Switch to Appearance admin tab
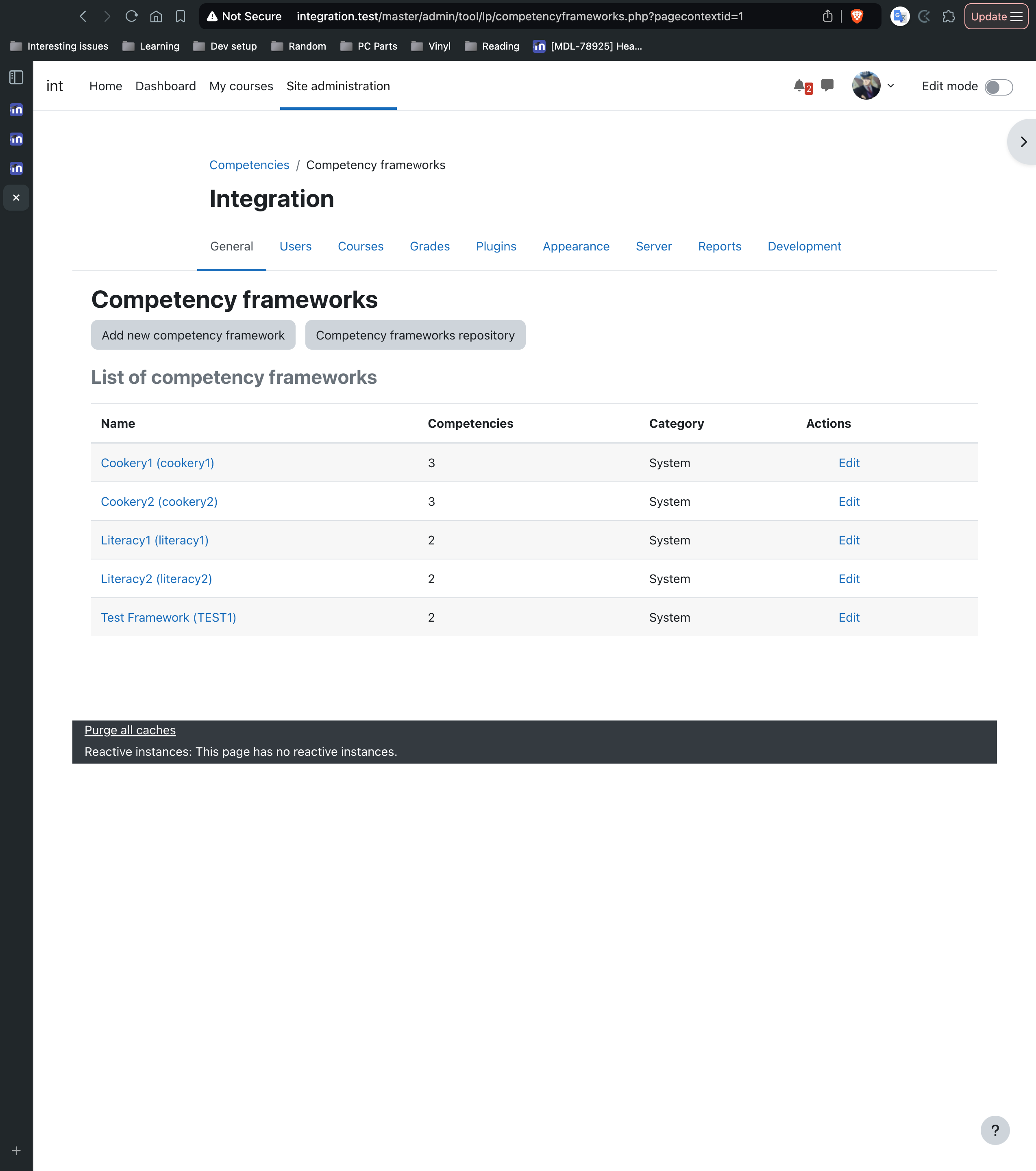Viewport: 1036px width, 1171px height. click(x=576, y=246)
